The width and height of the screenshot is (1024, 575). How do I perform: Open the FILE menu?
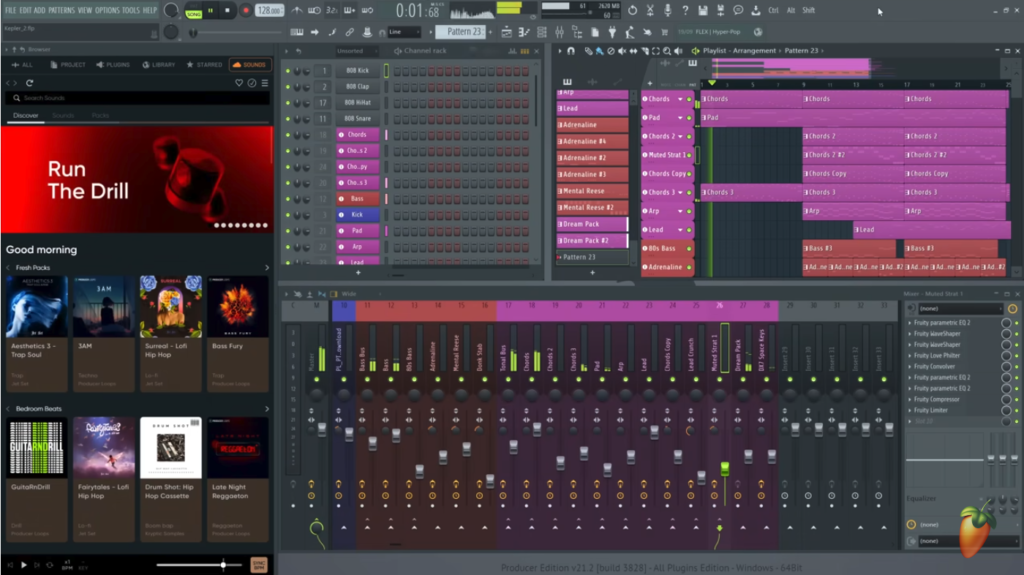click(x=10, y=10)
